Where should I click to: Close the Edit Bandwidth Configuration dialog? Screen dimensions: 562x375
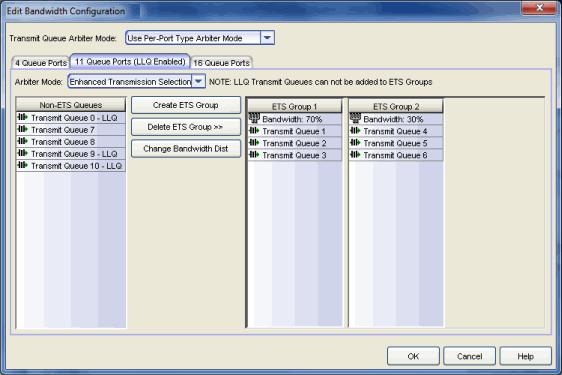540,8
